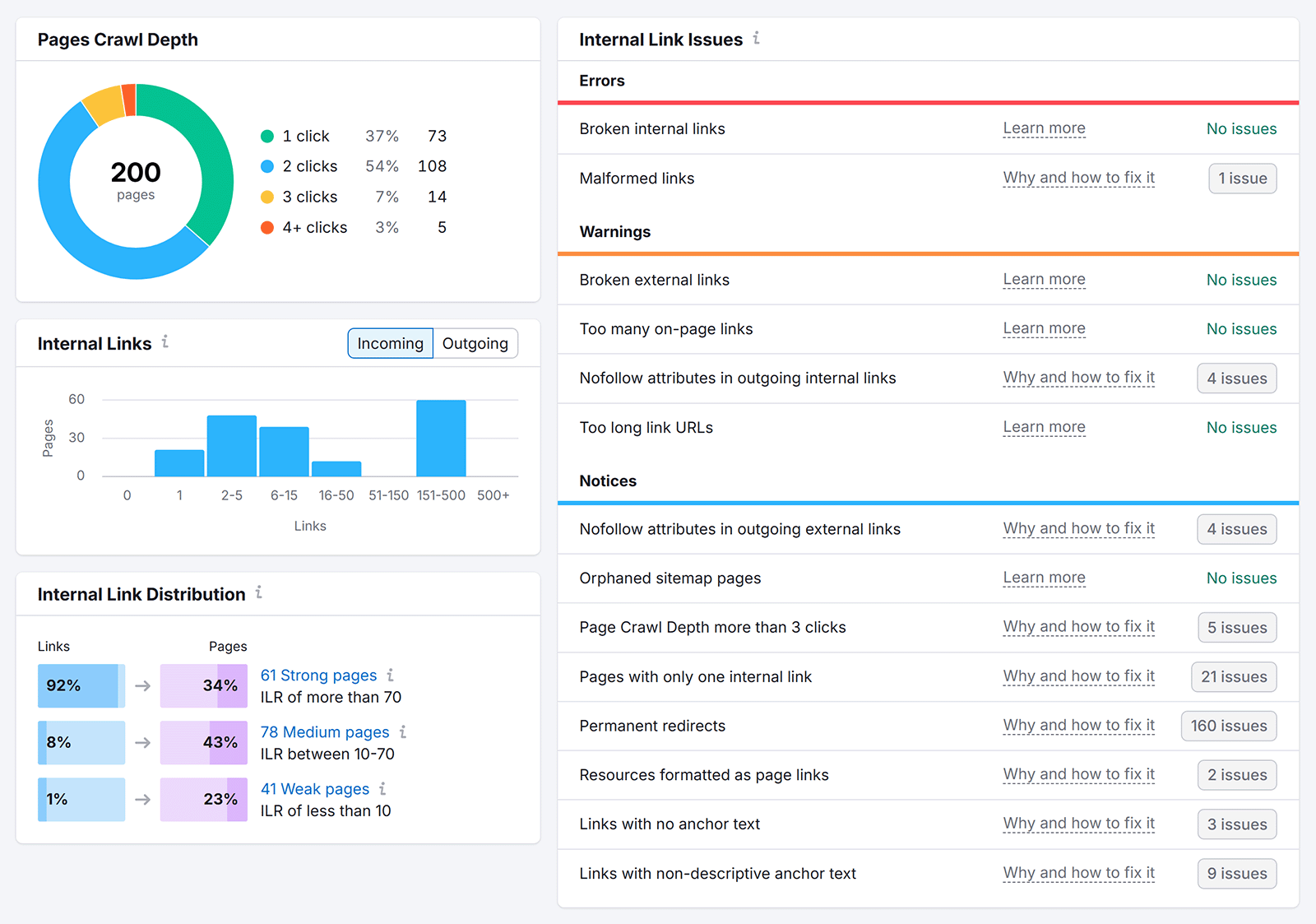The image size is (1316, 924).
Task: Click the info icon next to 41 Weak pages
Action: (x=382, y=788)
